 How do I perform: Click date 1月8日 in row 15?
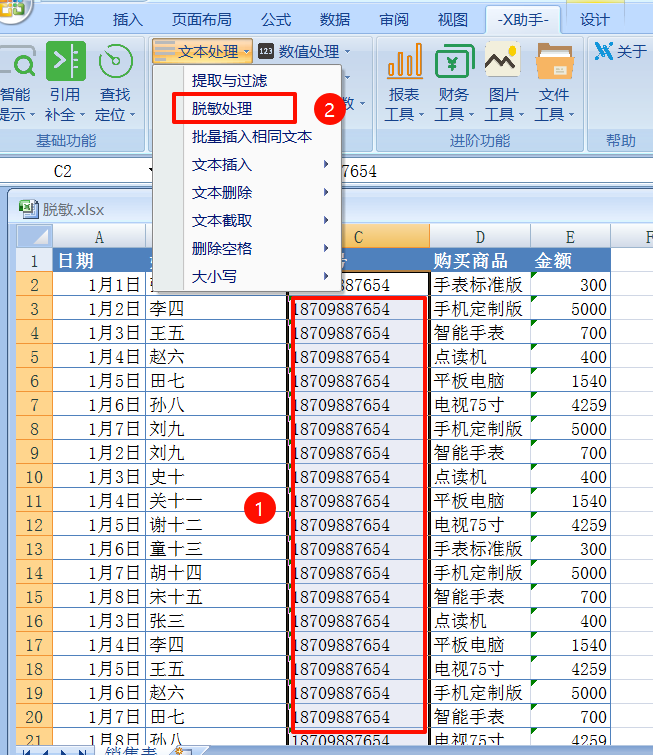99,597
